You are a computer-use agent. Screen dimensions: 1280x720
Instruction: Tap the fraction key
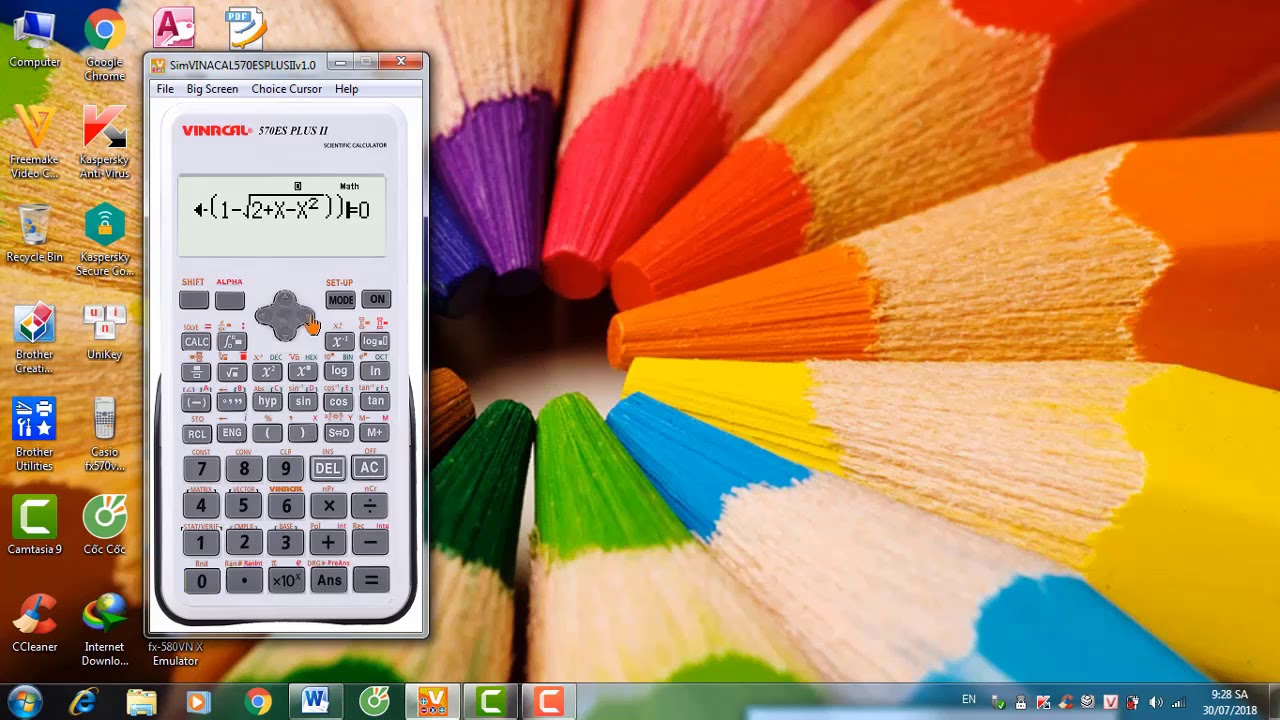pos(196,372)
